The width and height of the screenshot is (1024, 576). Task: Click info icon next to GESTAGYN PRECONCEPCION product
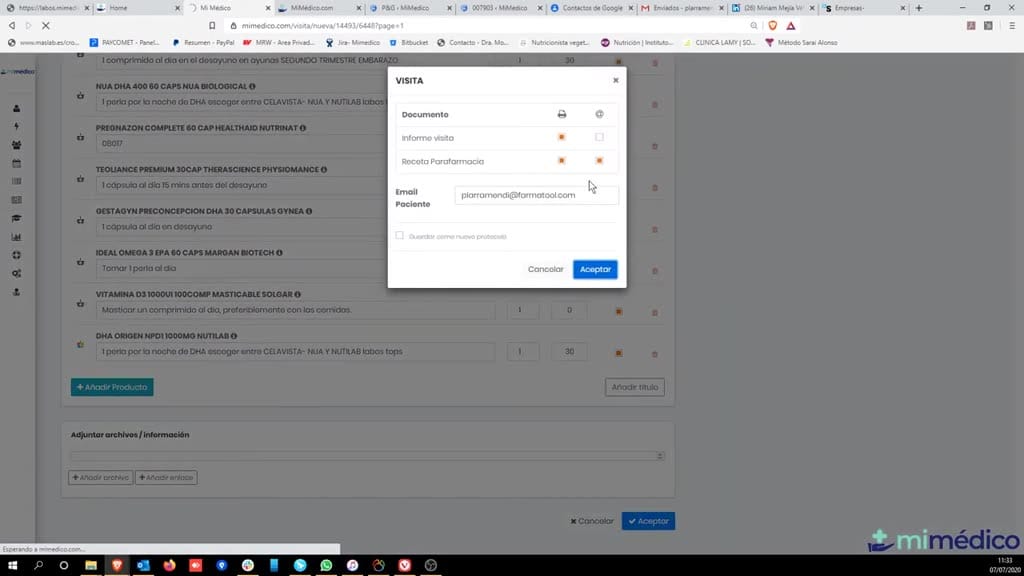tap(309, 212)
